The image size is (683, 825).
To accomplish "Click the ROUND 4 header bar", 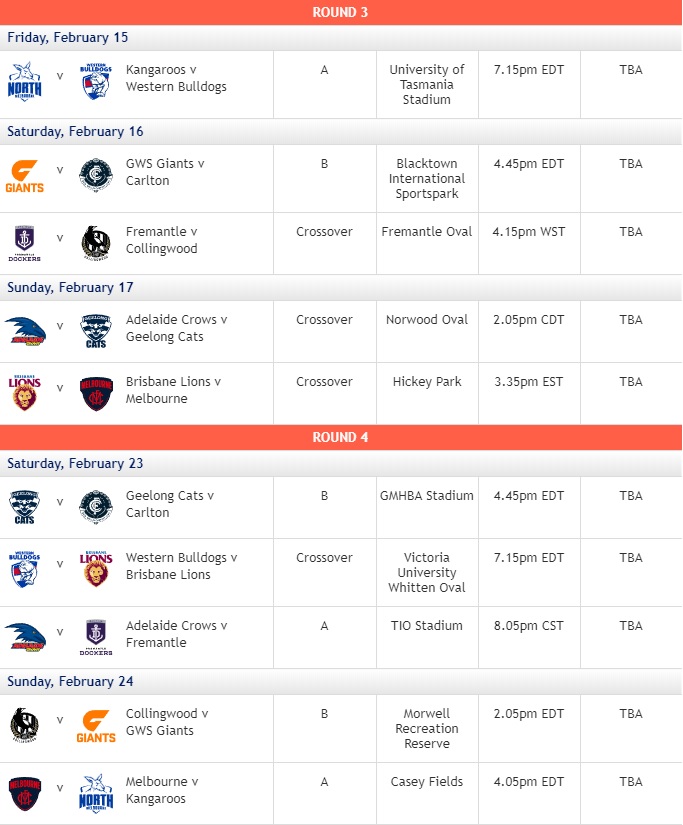I will (341, 437).
